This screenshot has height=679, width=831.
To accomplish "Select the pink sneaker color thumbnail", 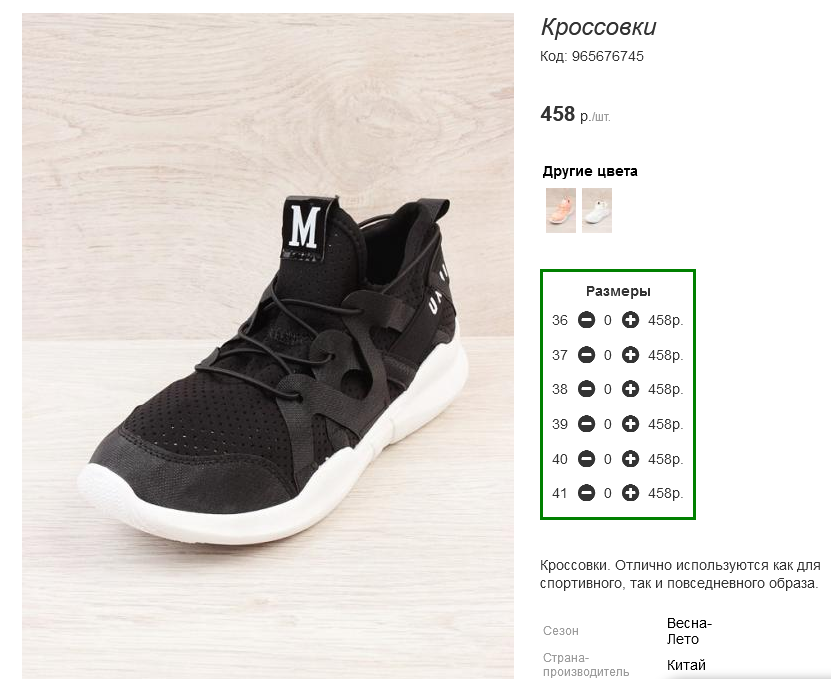I will point(561,210).
